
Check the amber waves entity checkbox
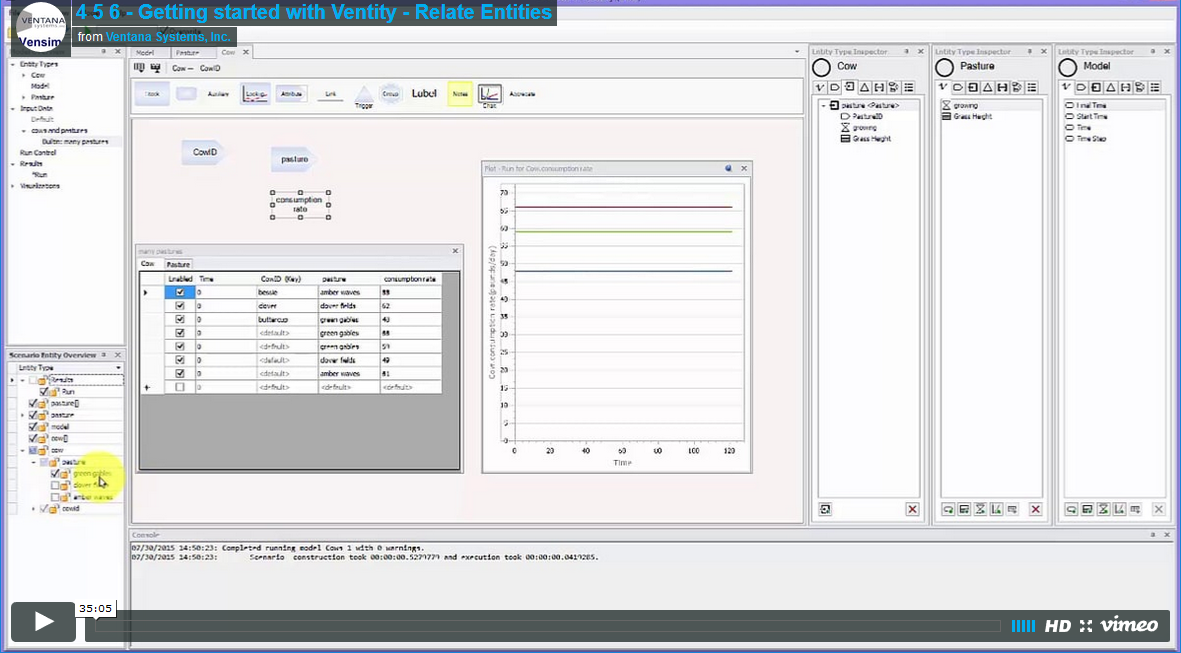[55, 497]
